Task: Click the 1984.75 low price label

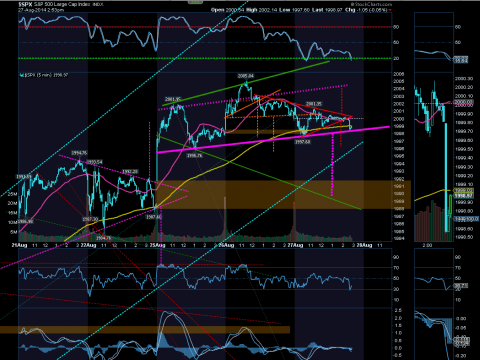Action: tap(104, 238)
